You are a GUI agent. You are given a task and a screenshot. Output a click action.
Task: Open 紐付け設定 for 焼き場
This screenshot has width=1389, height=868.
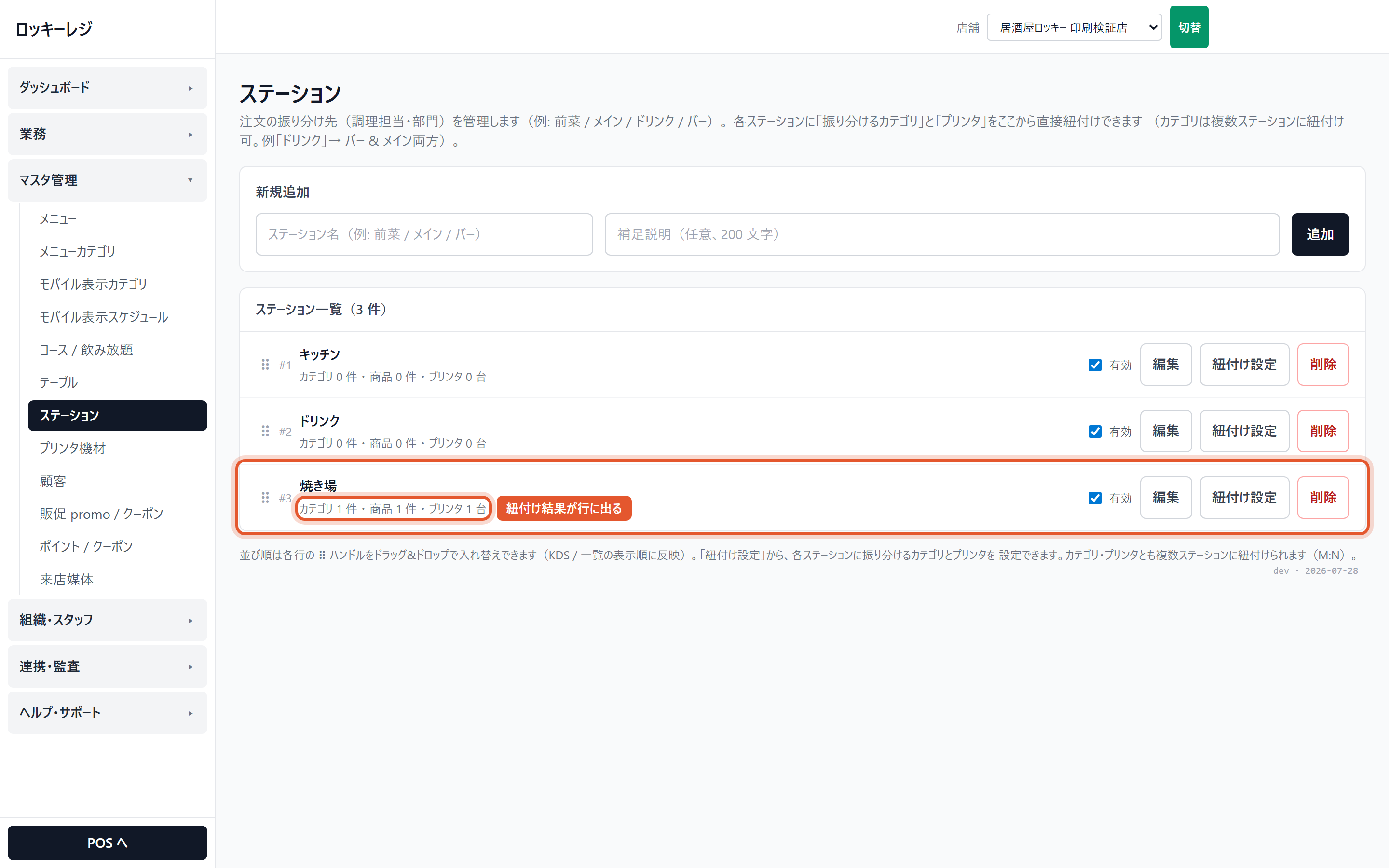click(1244, 498)
